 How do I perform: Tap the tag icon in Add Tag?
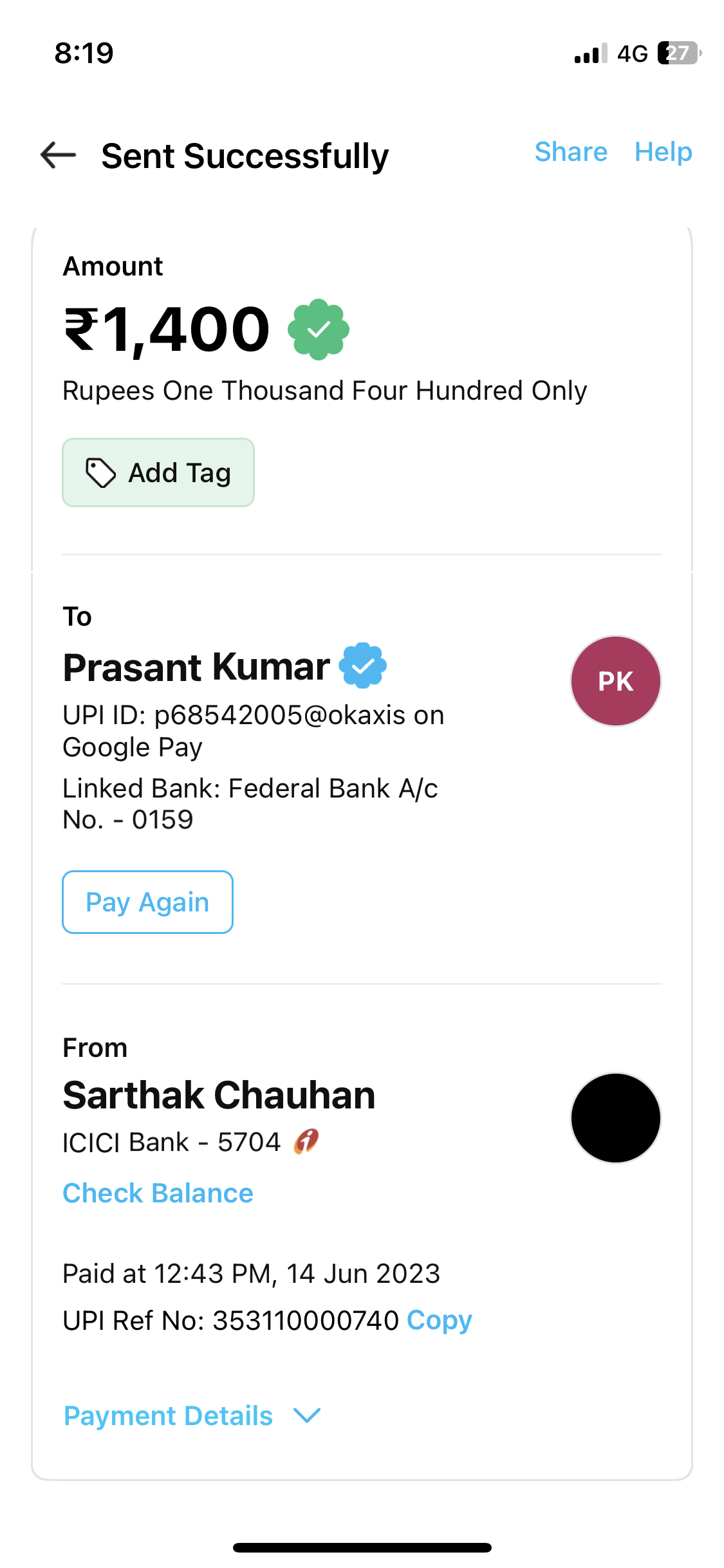coord(101,473)
